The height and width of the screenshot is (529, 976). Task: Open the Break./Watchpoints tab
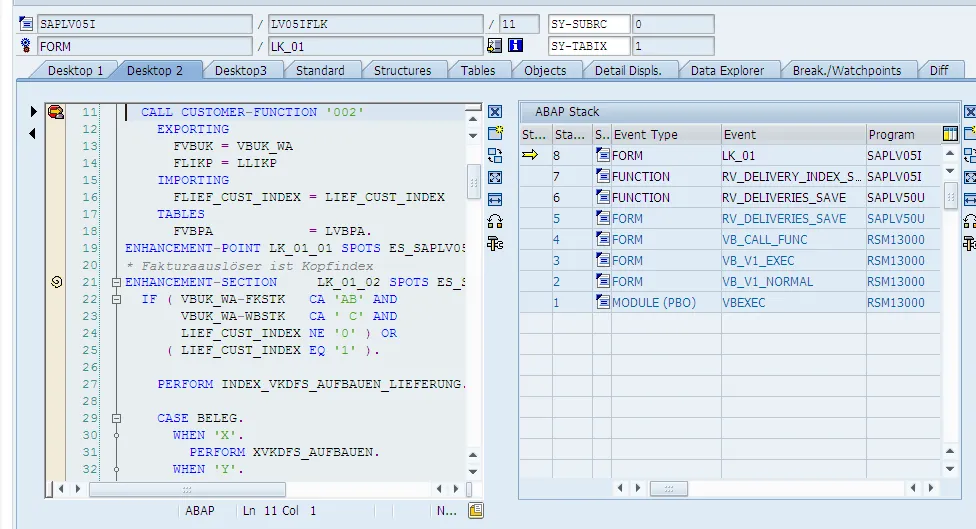846,70
